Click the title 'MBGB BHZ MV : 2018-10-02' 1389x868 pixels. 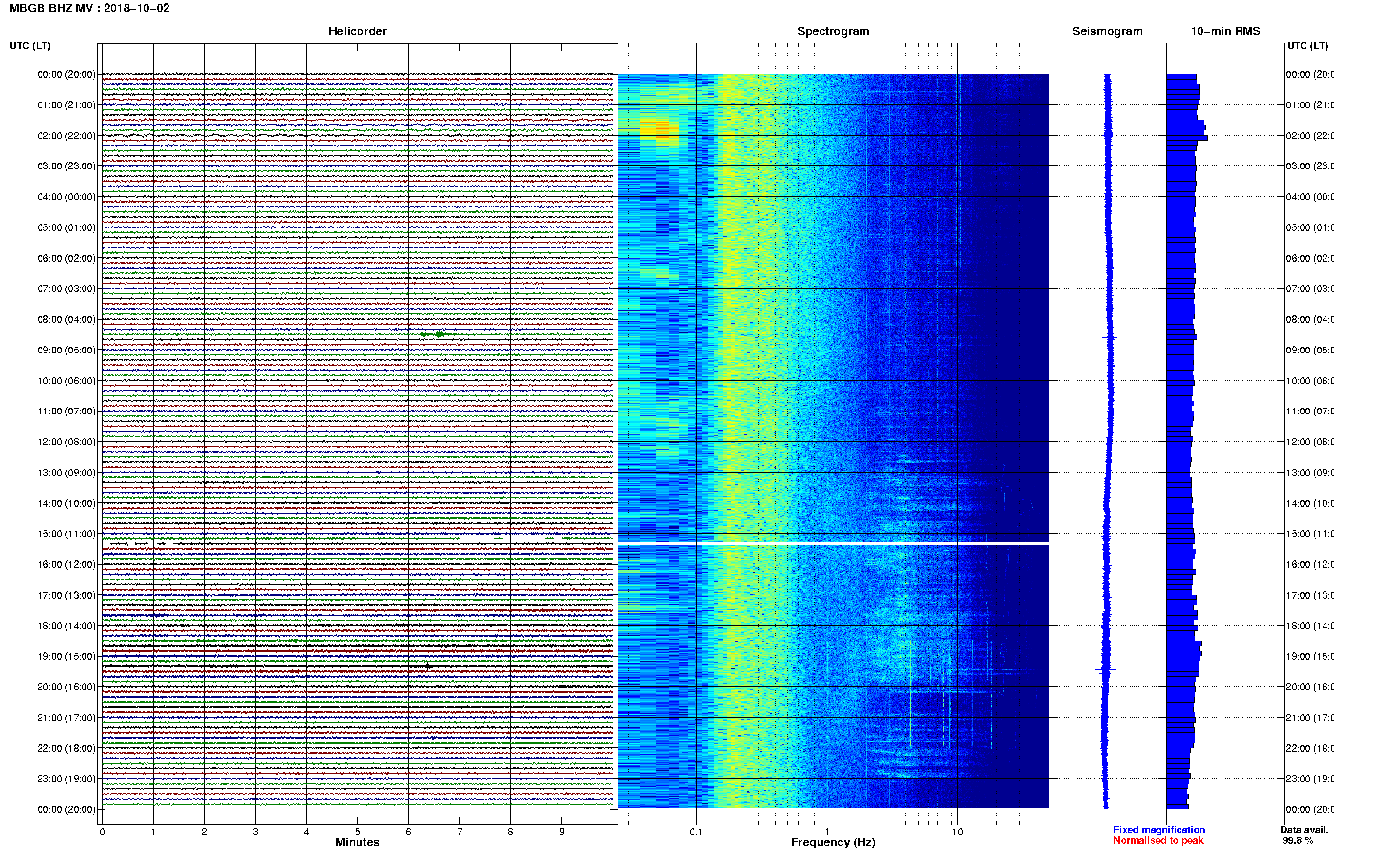tap(89, 8)
